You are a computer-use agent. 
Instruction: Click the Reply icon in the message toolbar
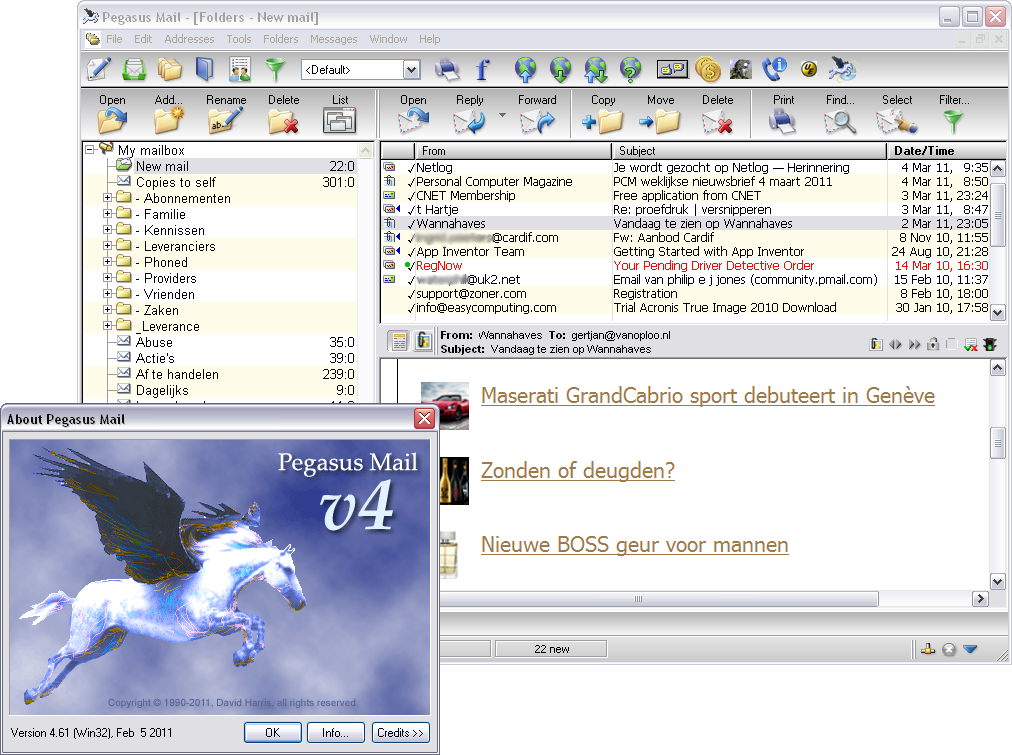coord(468,121)
